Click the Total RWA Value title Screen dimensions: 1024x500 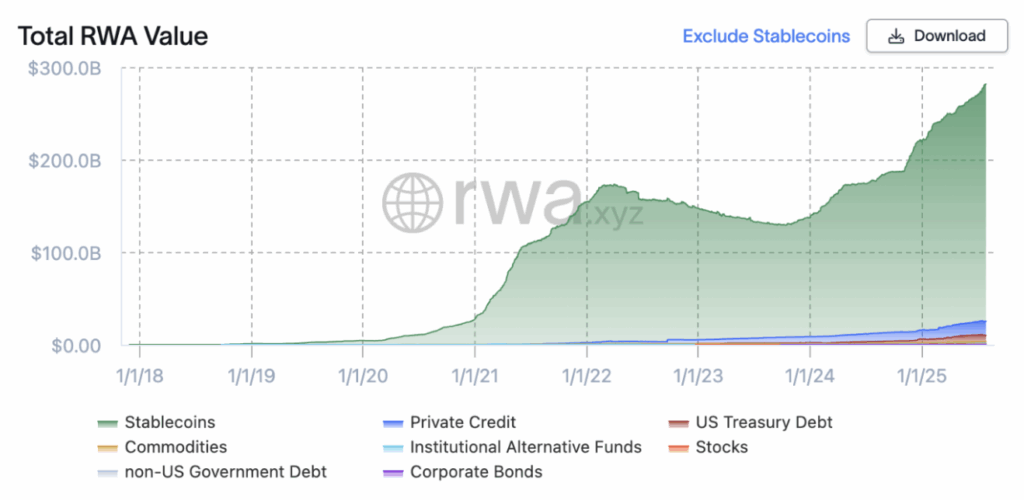[113, 37]
